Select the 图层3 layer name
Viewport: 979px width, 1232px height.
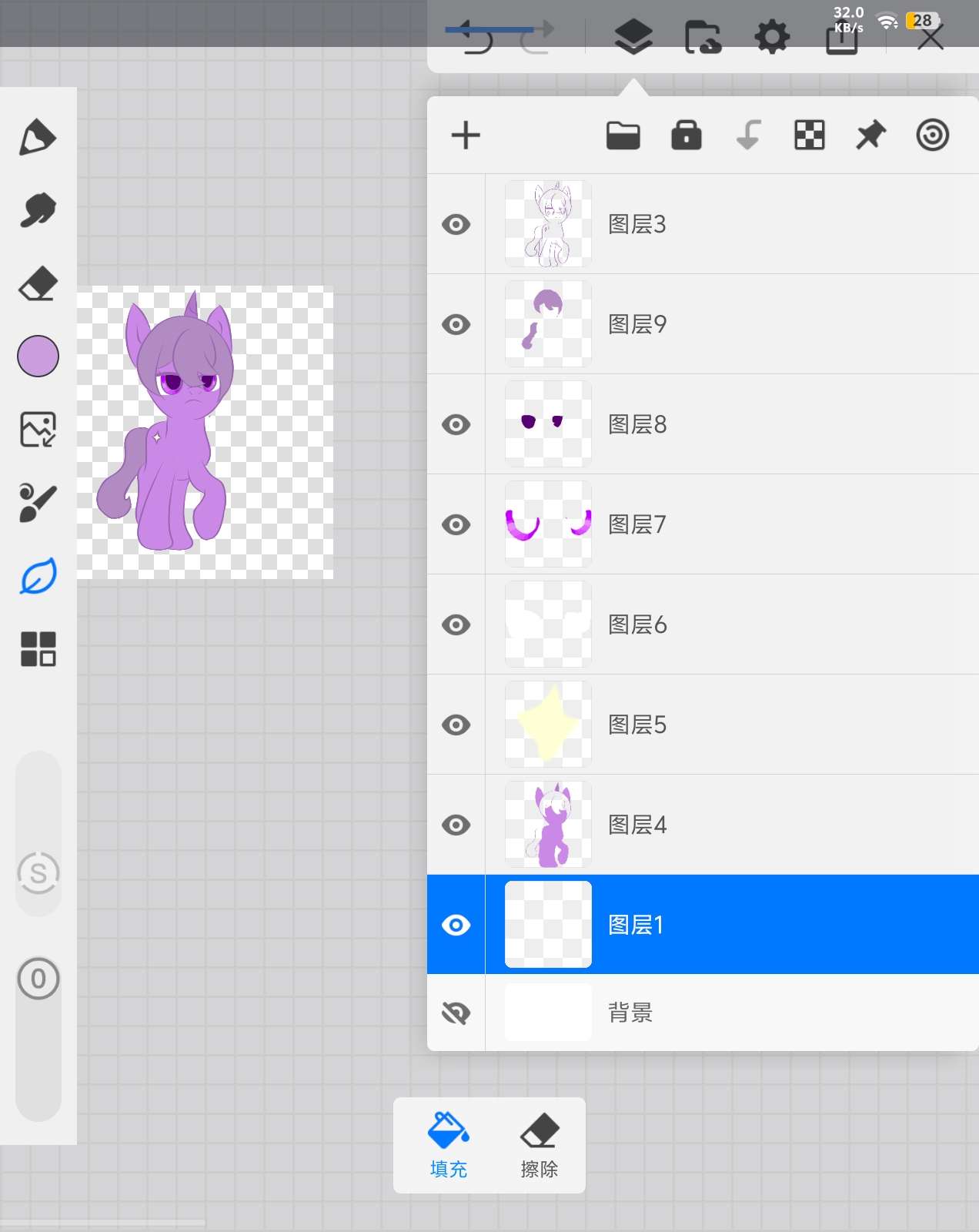(637, 224)
